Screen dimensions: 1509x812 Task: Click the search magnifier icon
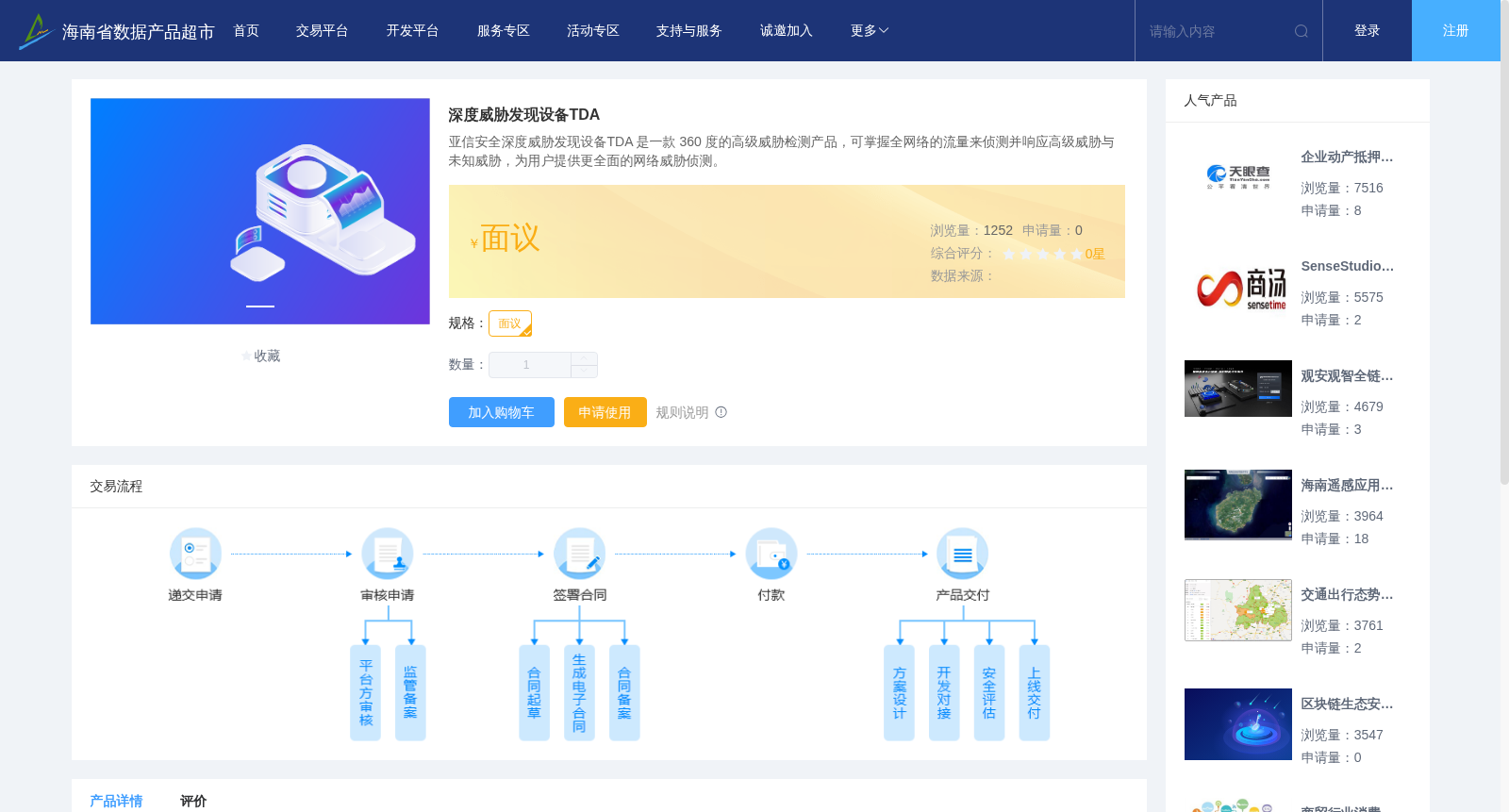pos(1302,31)
